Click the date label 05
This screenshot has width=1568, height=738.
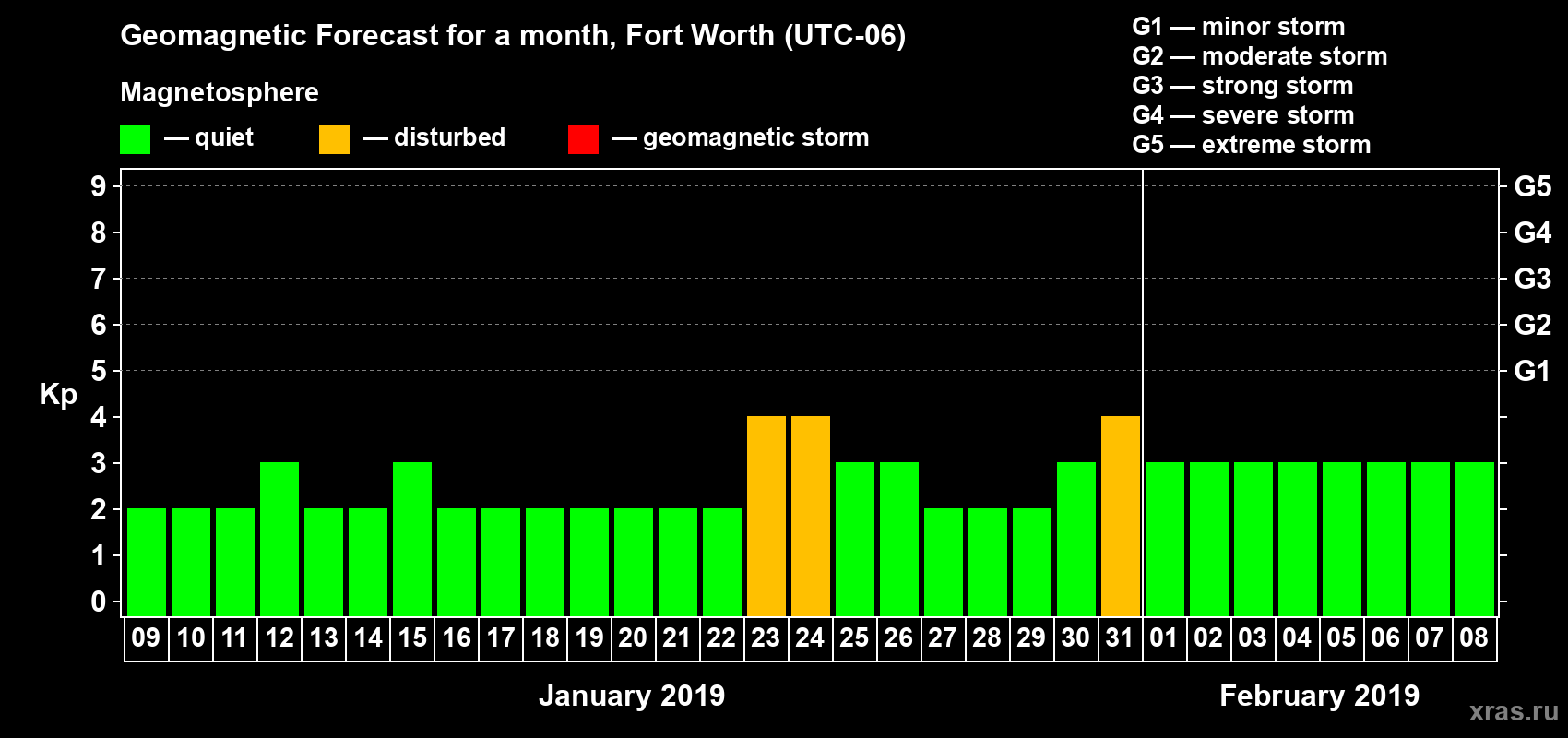(x=1341, y=637)
